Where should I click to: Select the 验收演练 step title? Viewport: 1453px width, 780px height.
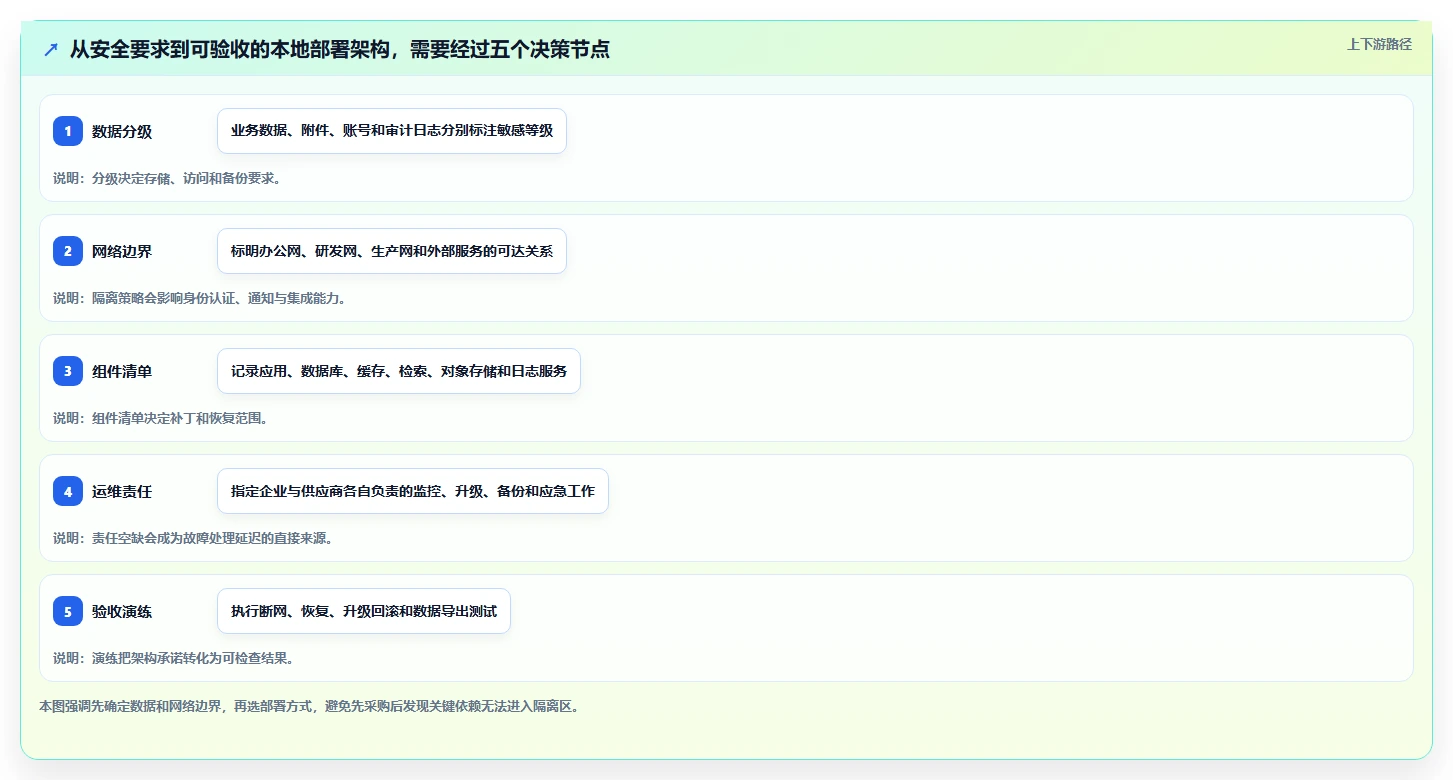click(122, 611)
